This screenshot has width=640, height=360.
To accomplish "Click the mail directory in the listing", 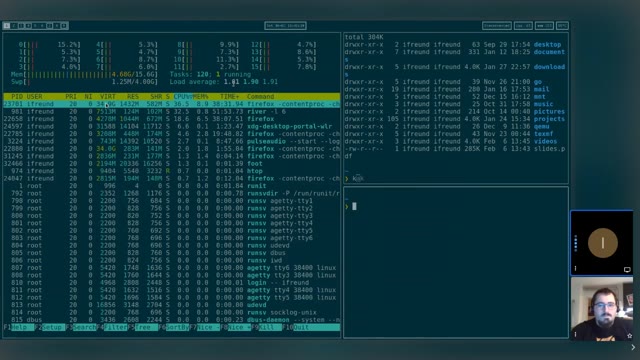I will (x=542, y=89).
